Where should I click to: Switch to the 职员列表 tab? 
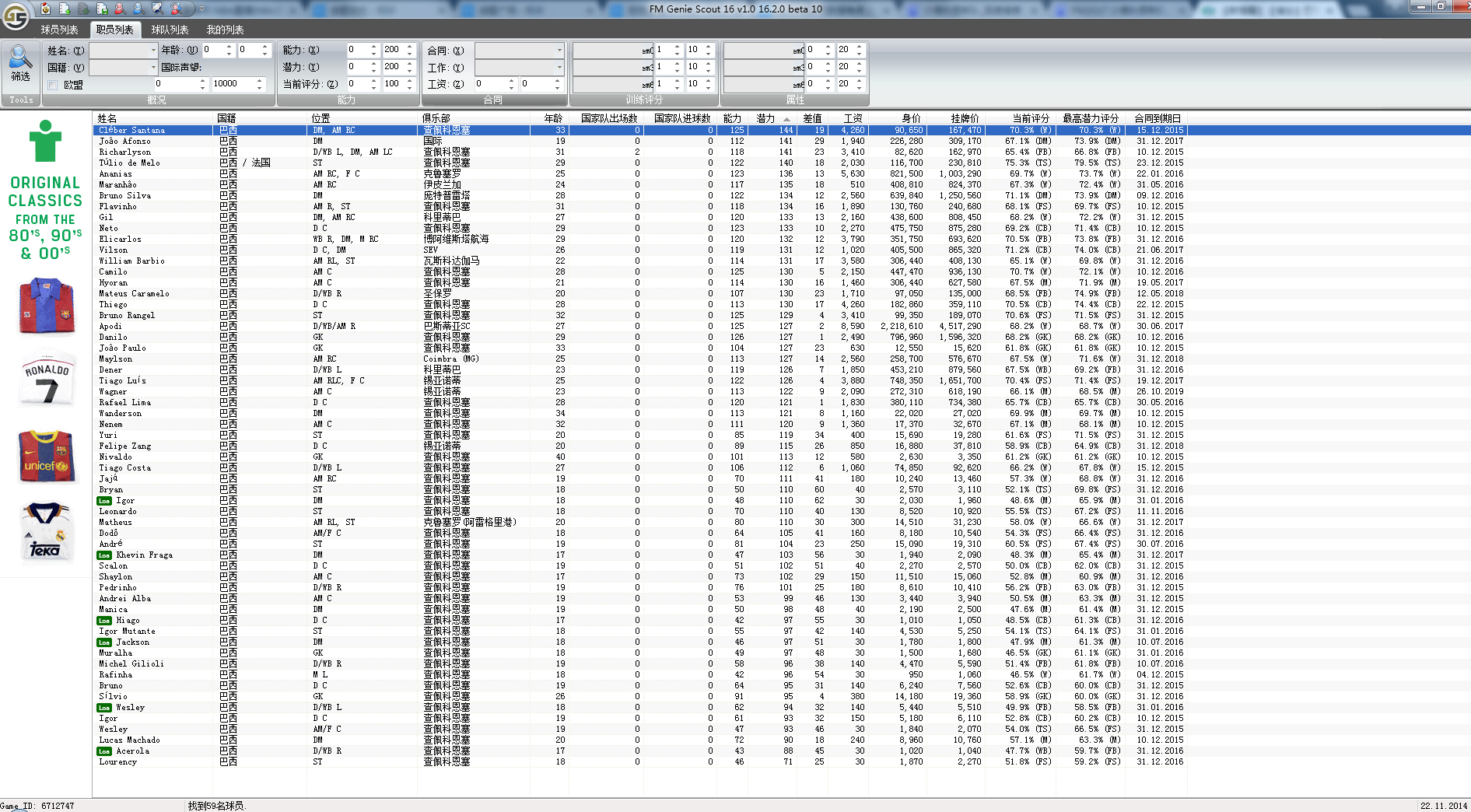pos(115,30)
